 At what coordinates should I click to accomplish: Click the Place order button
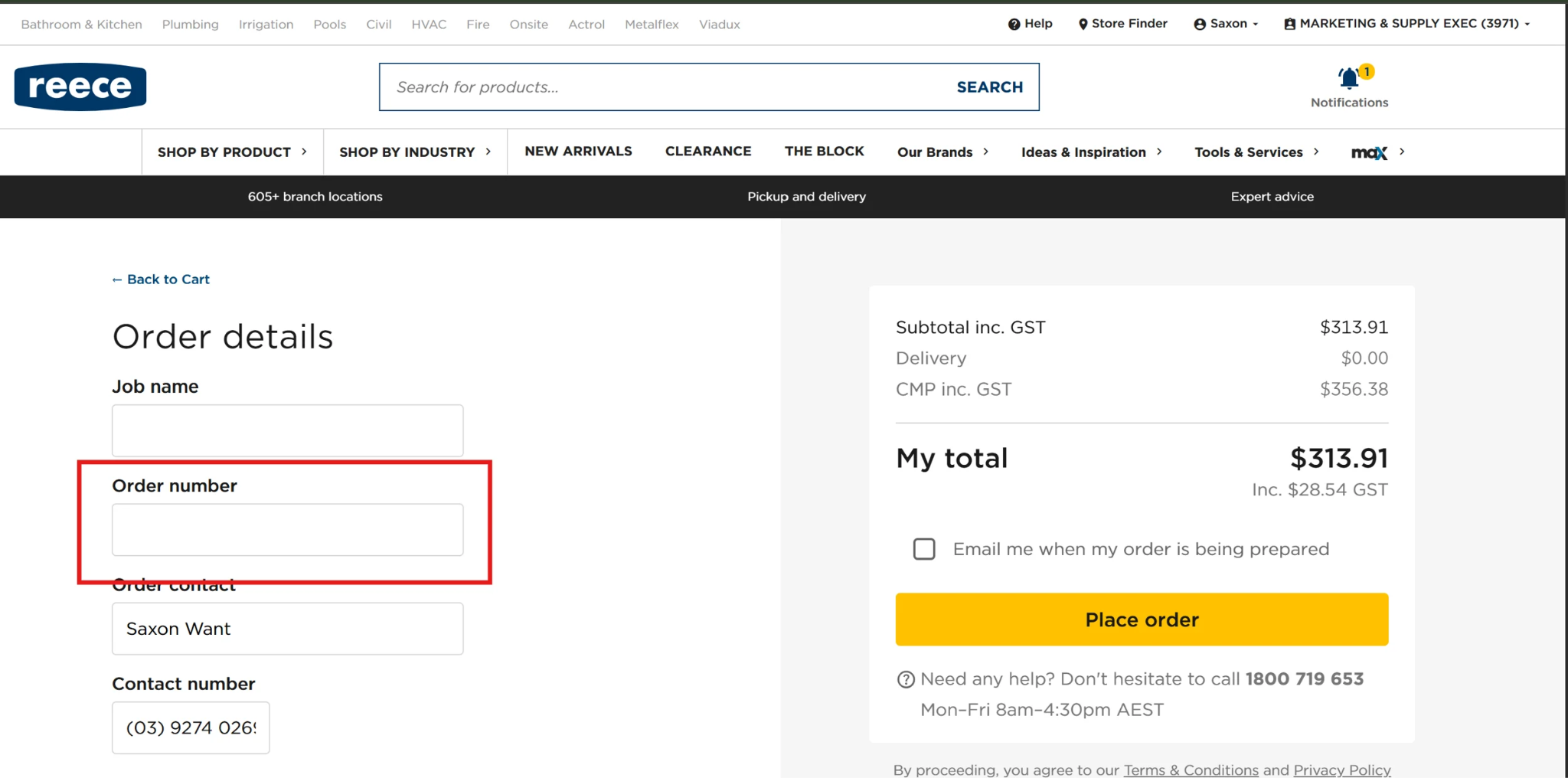coord(1142,619)
